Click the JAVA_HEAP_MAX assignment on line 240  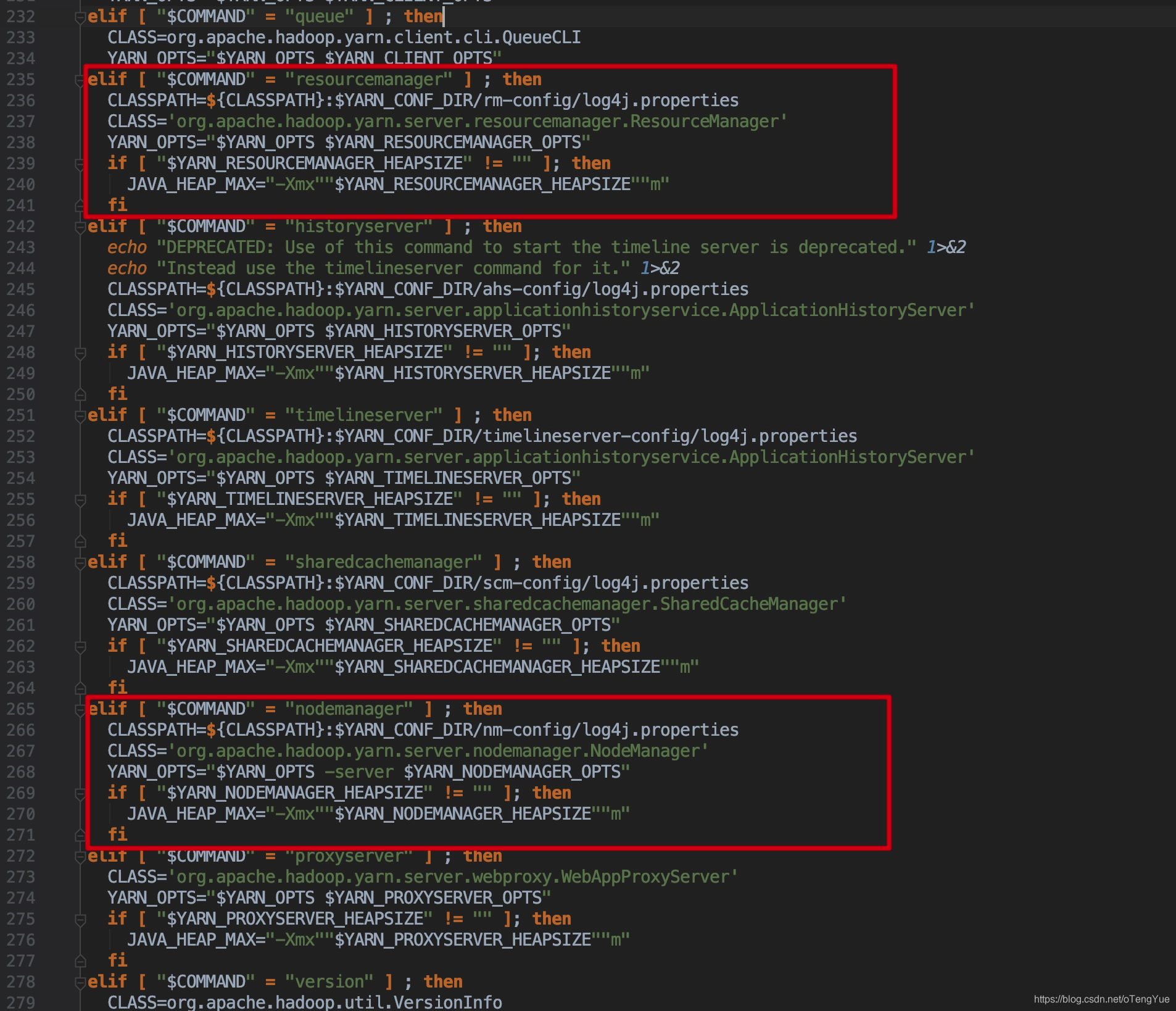[399, 185]
